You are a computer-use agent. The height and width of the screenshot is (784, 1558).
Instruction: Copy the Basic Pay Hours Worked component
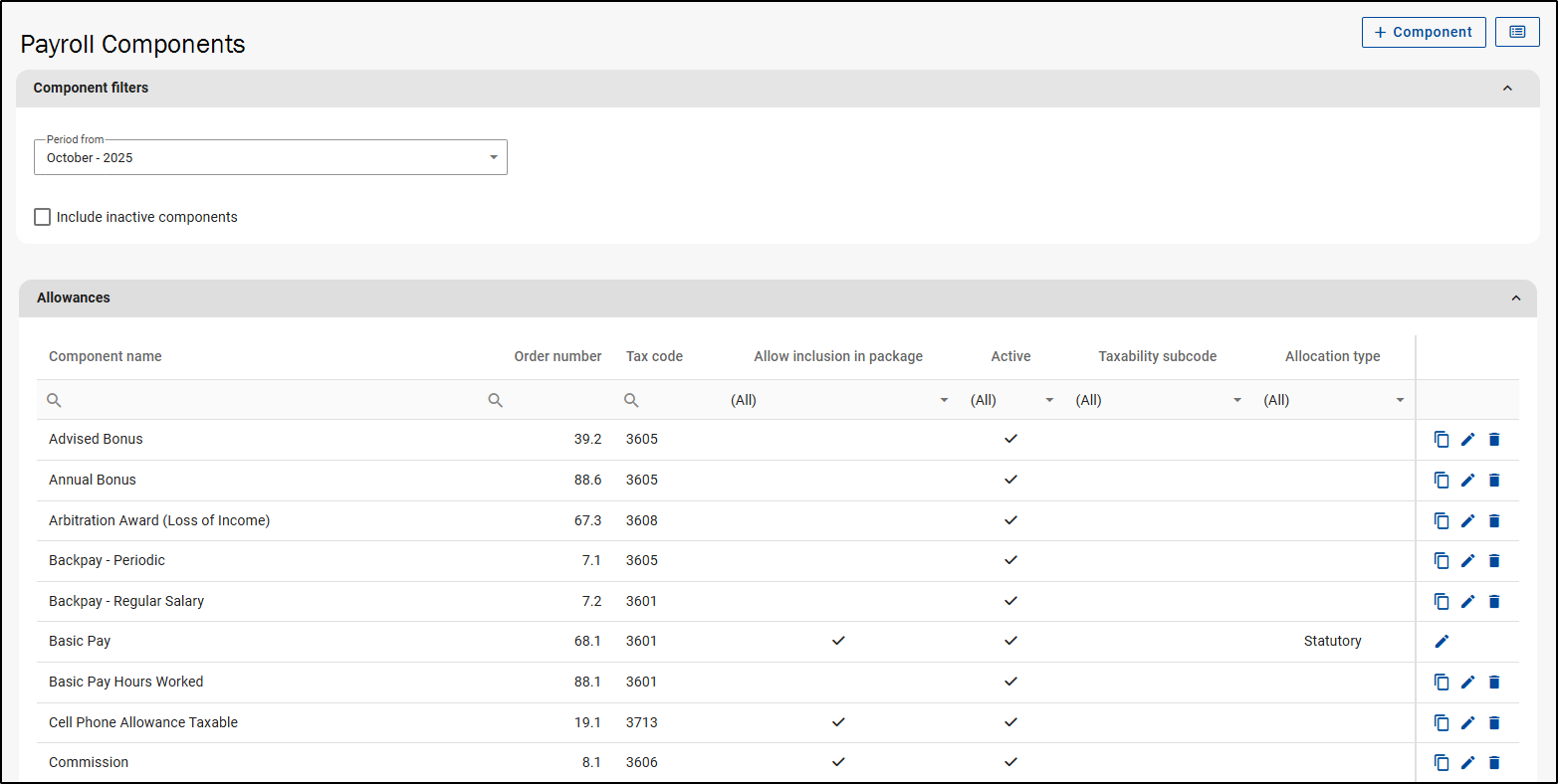(x=1441, y=683)
